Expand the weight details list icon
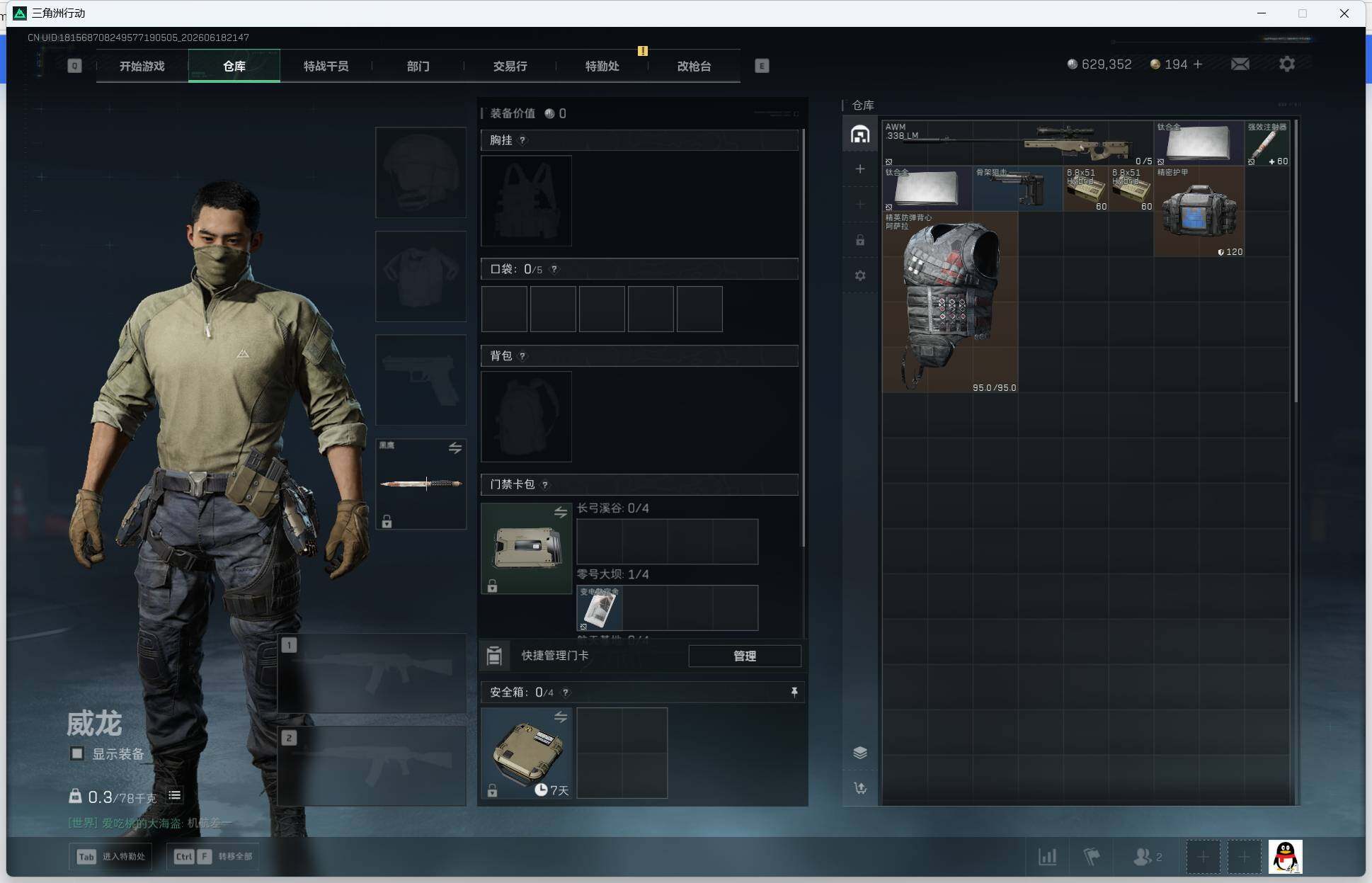The width and height of the screenshot is (1372, 883). [174, 796]
